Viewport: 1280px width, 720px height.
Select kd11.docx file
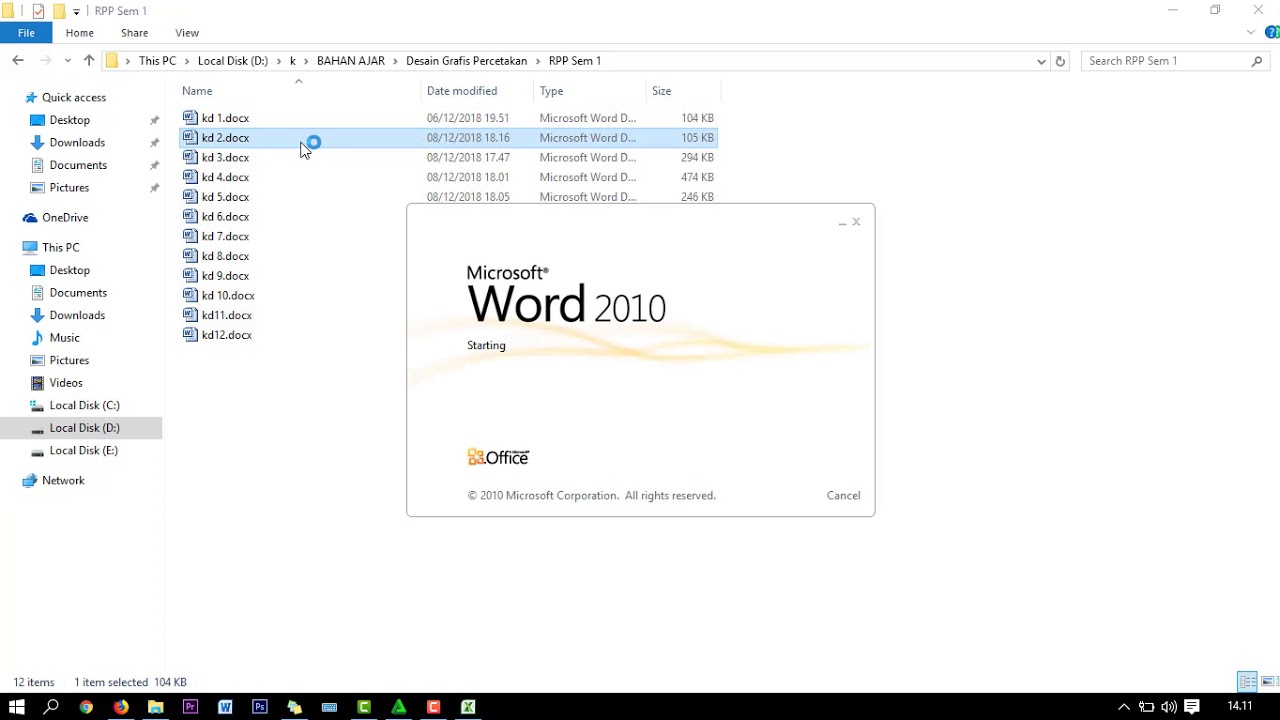tap(217, 315)
